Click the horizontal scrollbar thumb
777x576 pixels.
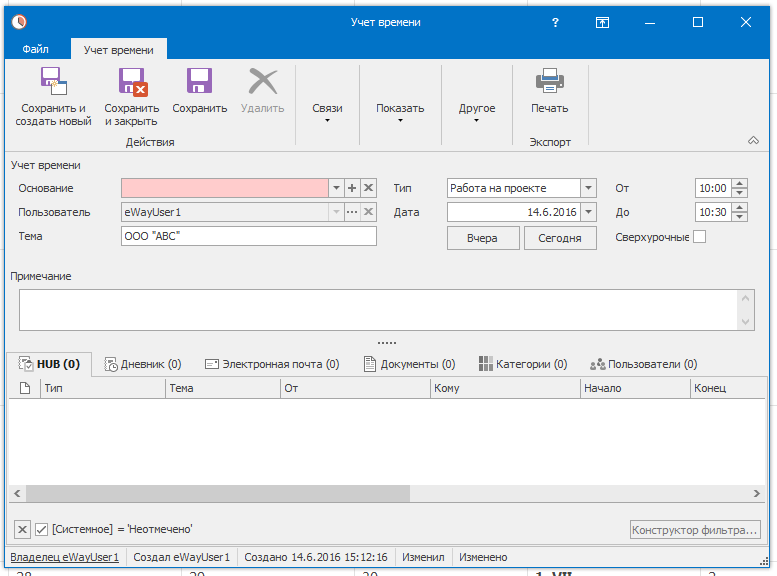tap(218, 493)
